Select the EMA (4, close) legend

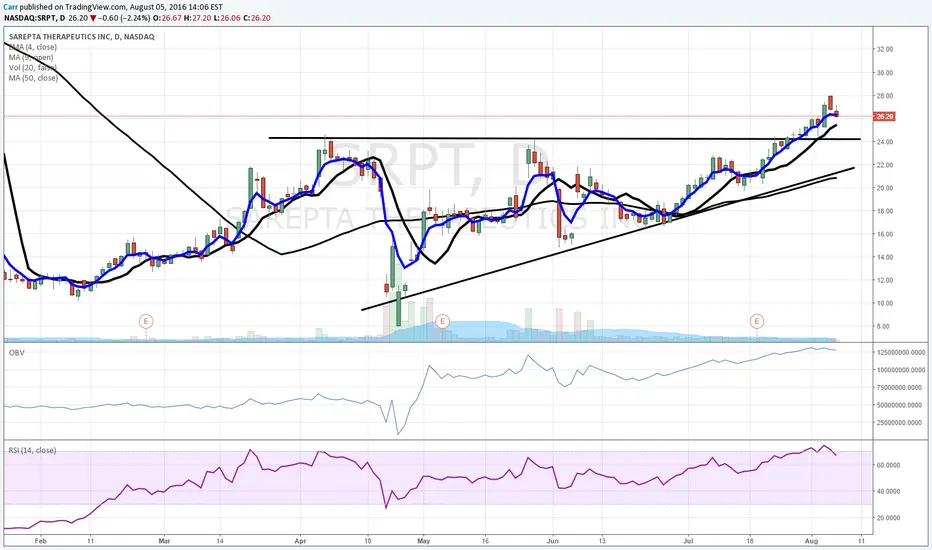click(33, 47)
